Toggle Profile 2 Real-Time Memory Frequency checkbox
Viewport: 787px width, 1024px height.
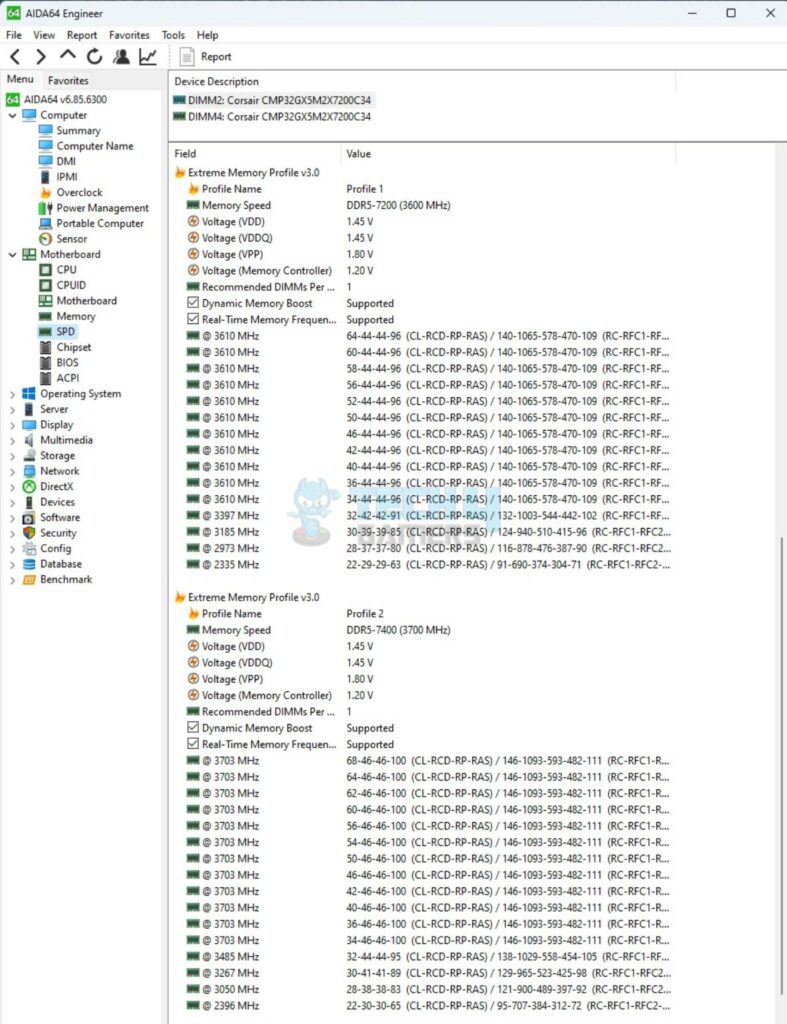click(193, 744)
